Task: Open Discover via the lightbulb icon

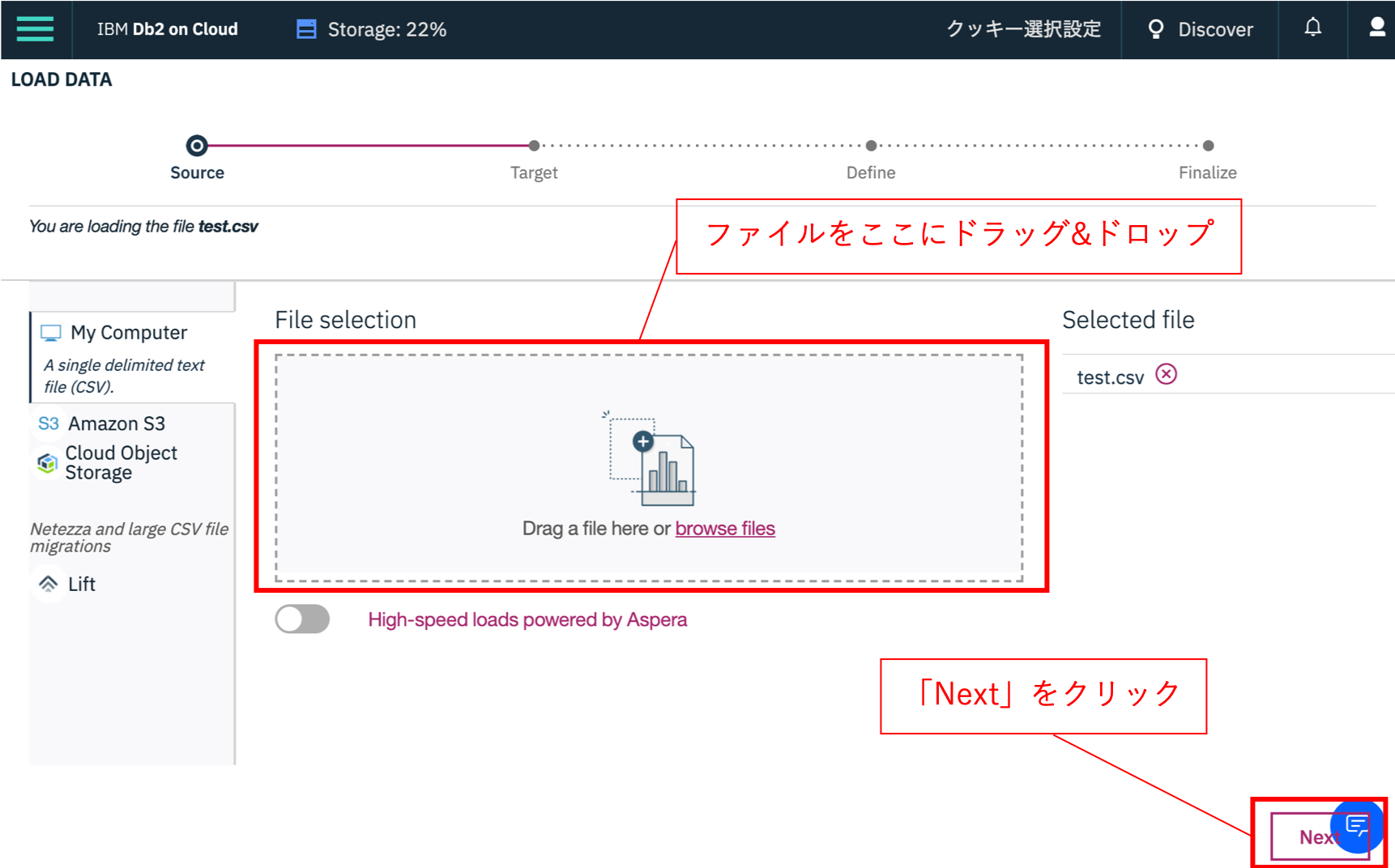Action: [1156, 29]
